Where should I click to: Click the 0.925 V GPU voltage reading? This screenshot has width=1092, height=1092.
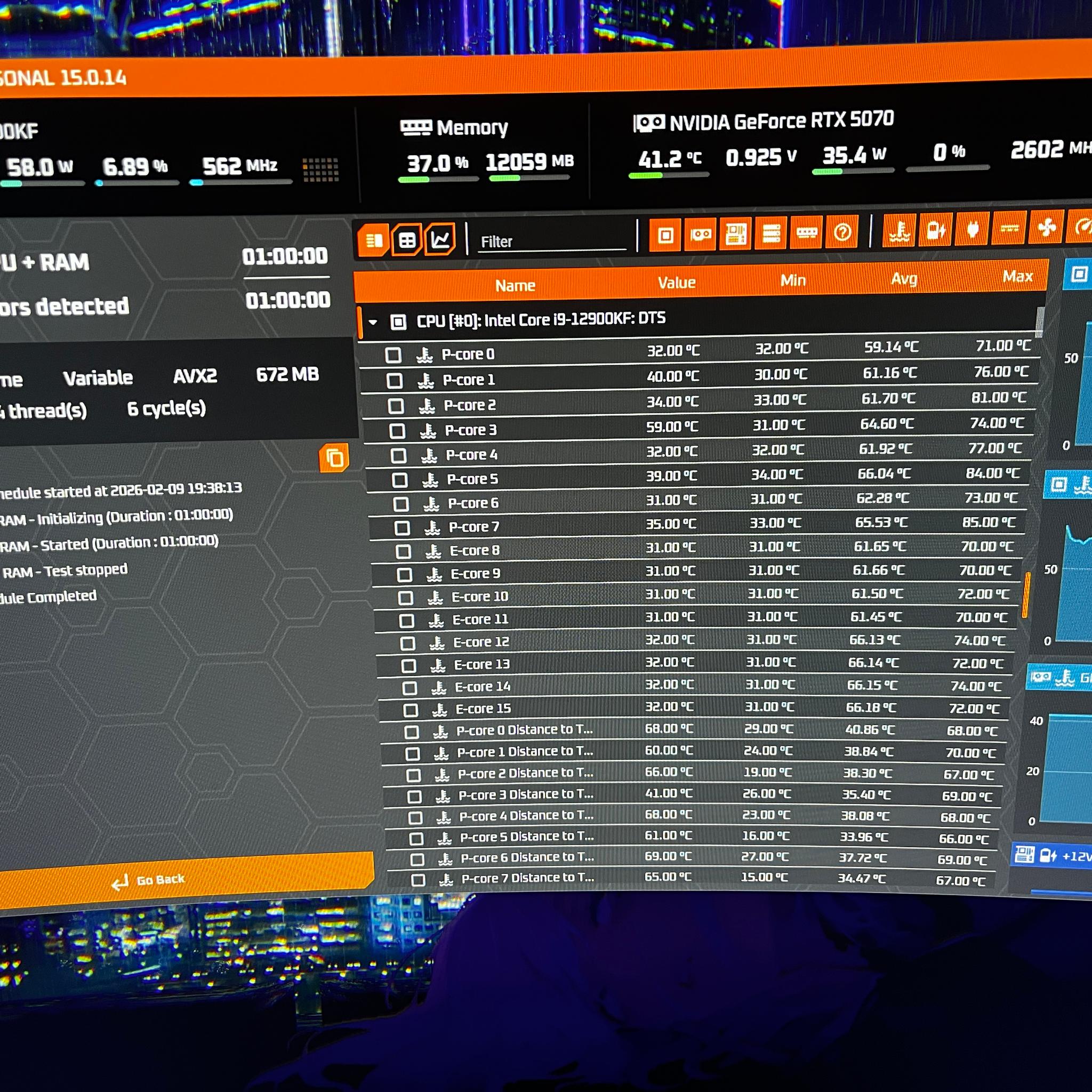click(x=761, y=158)
